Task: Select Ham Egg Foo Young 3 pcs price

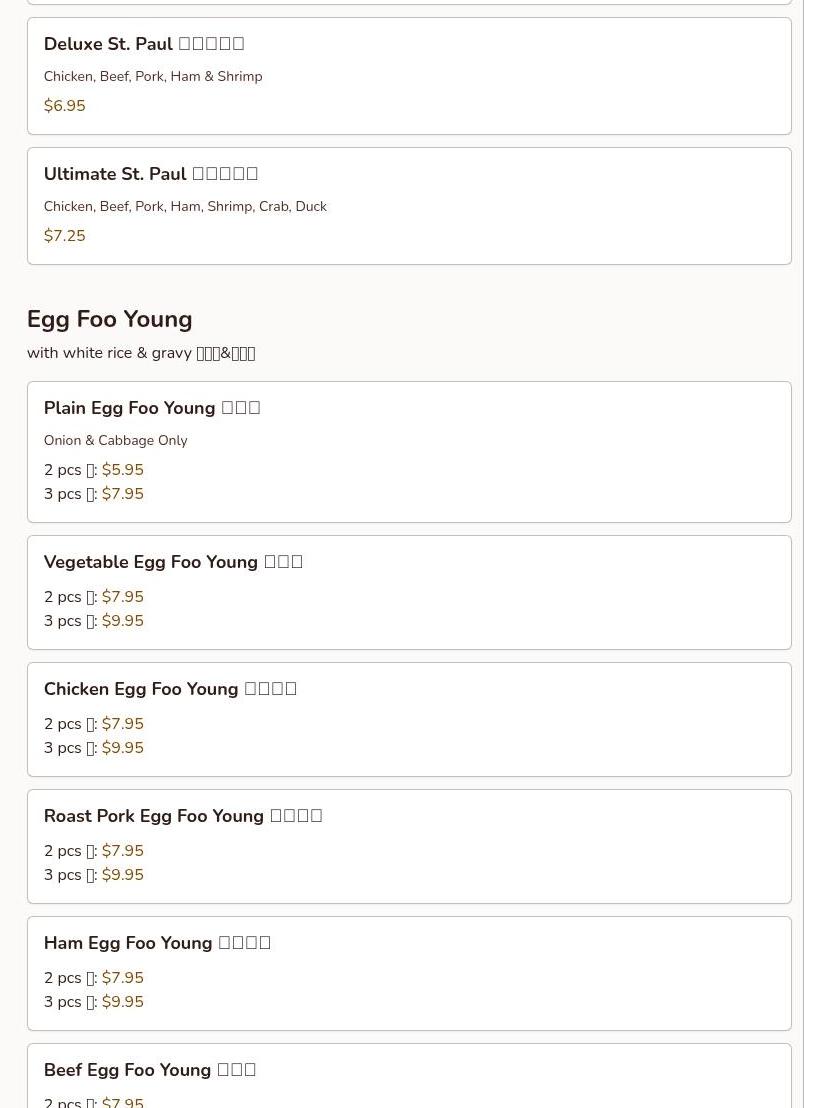Action: (122, 1002)
